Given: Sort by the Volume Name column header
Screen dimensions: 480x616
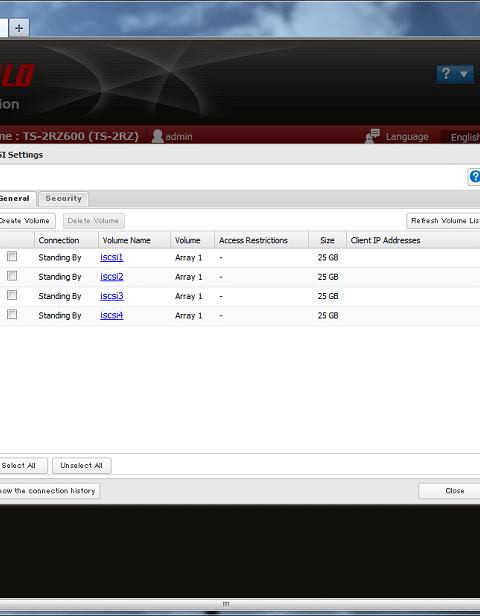Looking at the screenshot, I should (134, 240).
